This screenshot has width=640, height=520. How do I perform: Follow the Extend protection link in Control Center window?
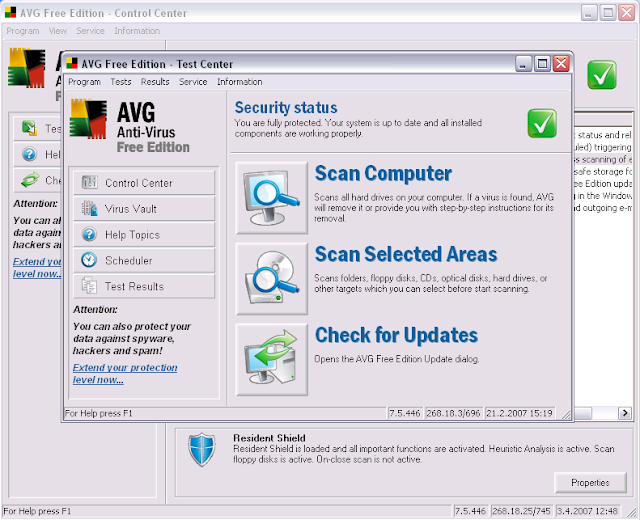37,267
